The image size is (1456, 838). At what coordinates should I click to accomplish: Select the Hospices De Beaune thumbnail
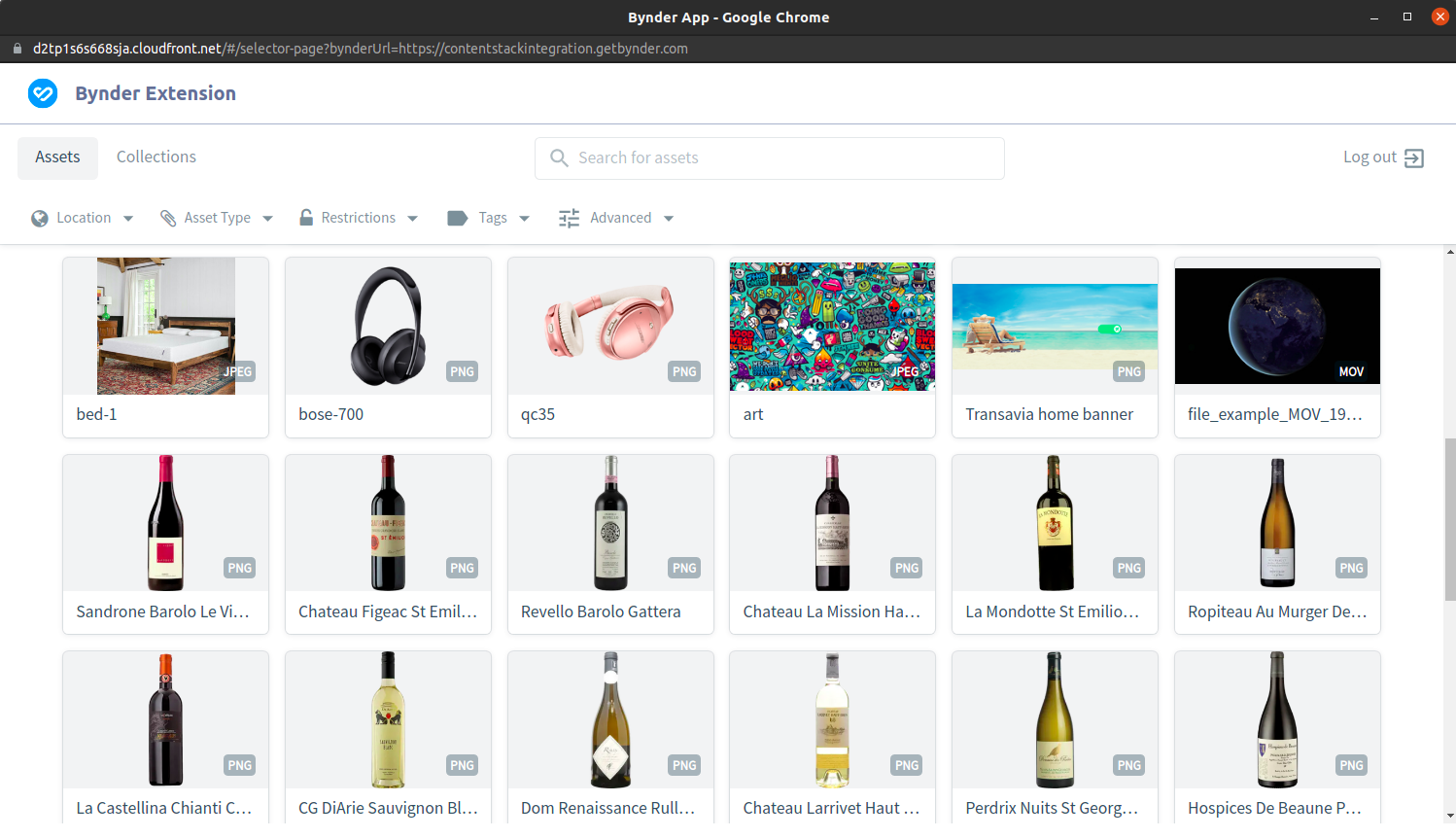[x=1277, y=719]
